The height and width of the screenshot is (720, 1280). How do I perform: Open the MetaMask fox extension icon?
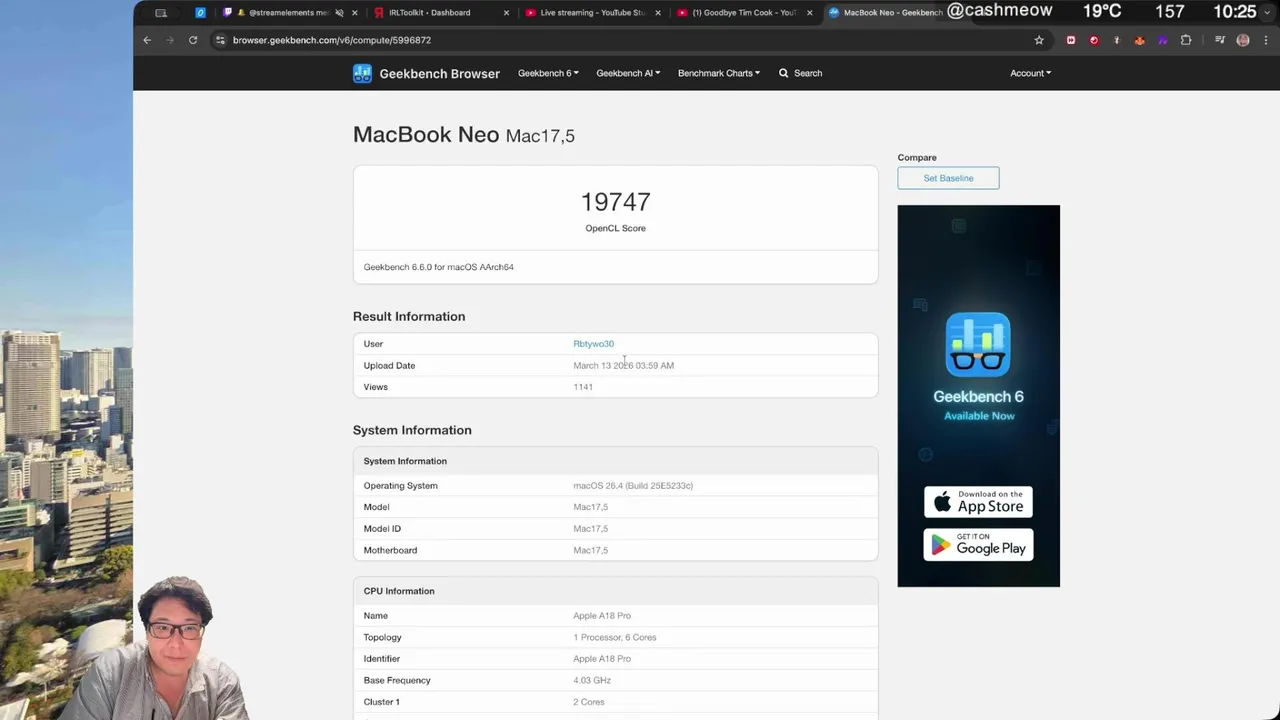pyautogui.click(x=1139, y=40)
